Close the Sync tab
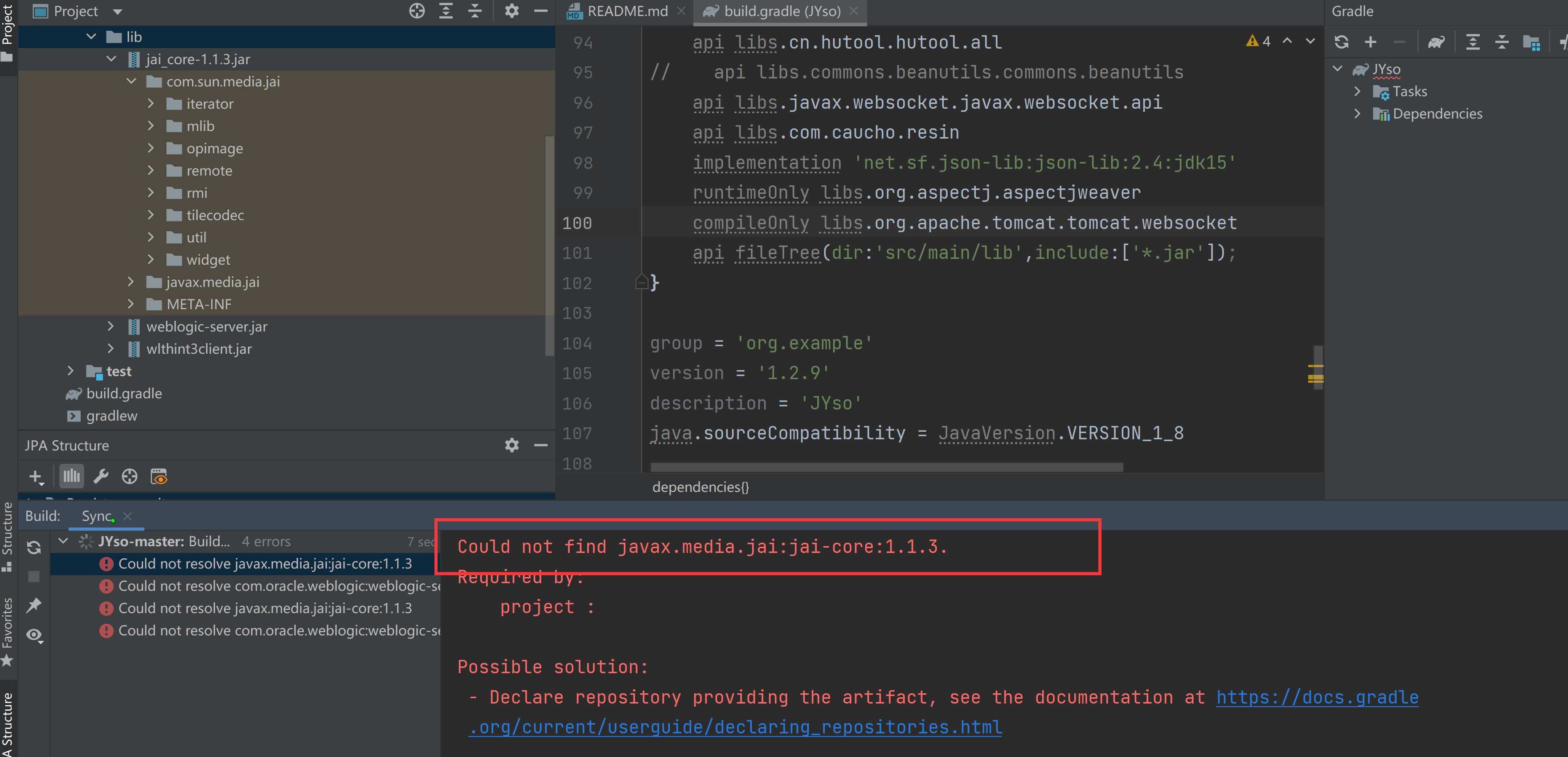Viewport: 1568px width, 757px height. [127, 516]
